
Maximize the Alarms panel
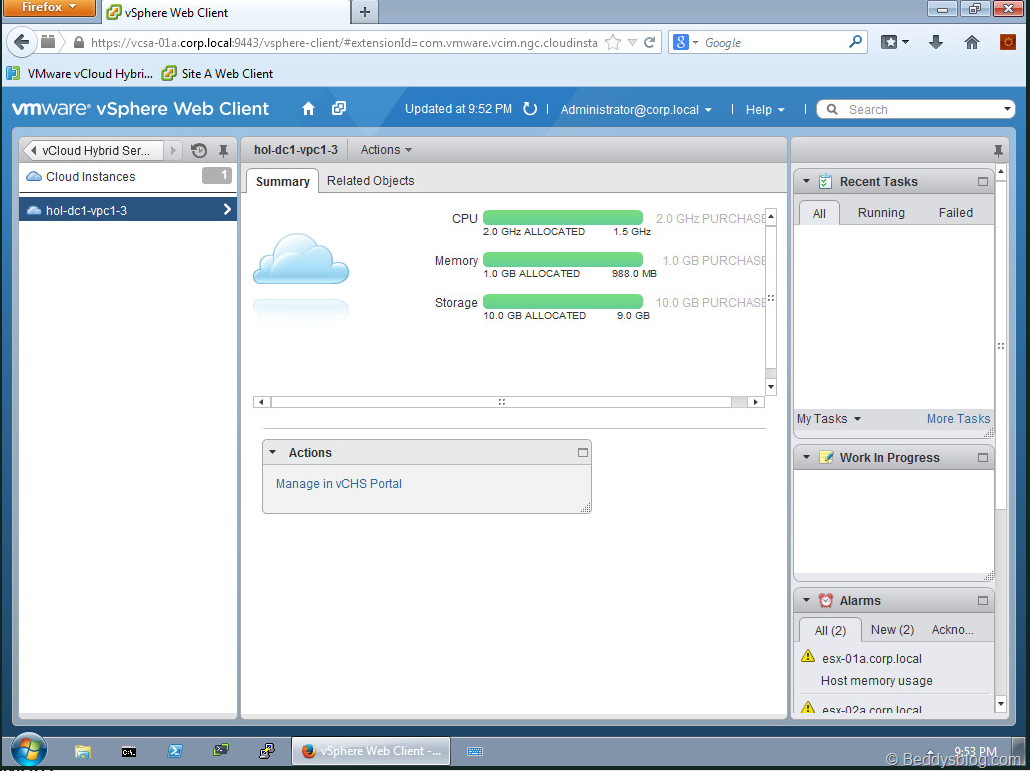tap(983, 600)
